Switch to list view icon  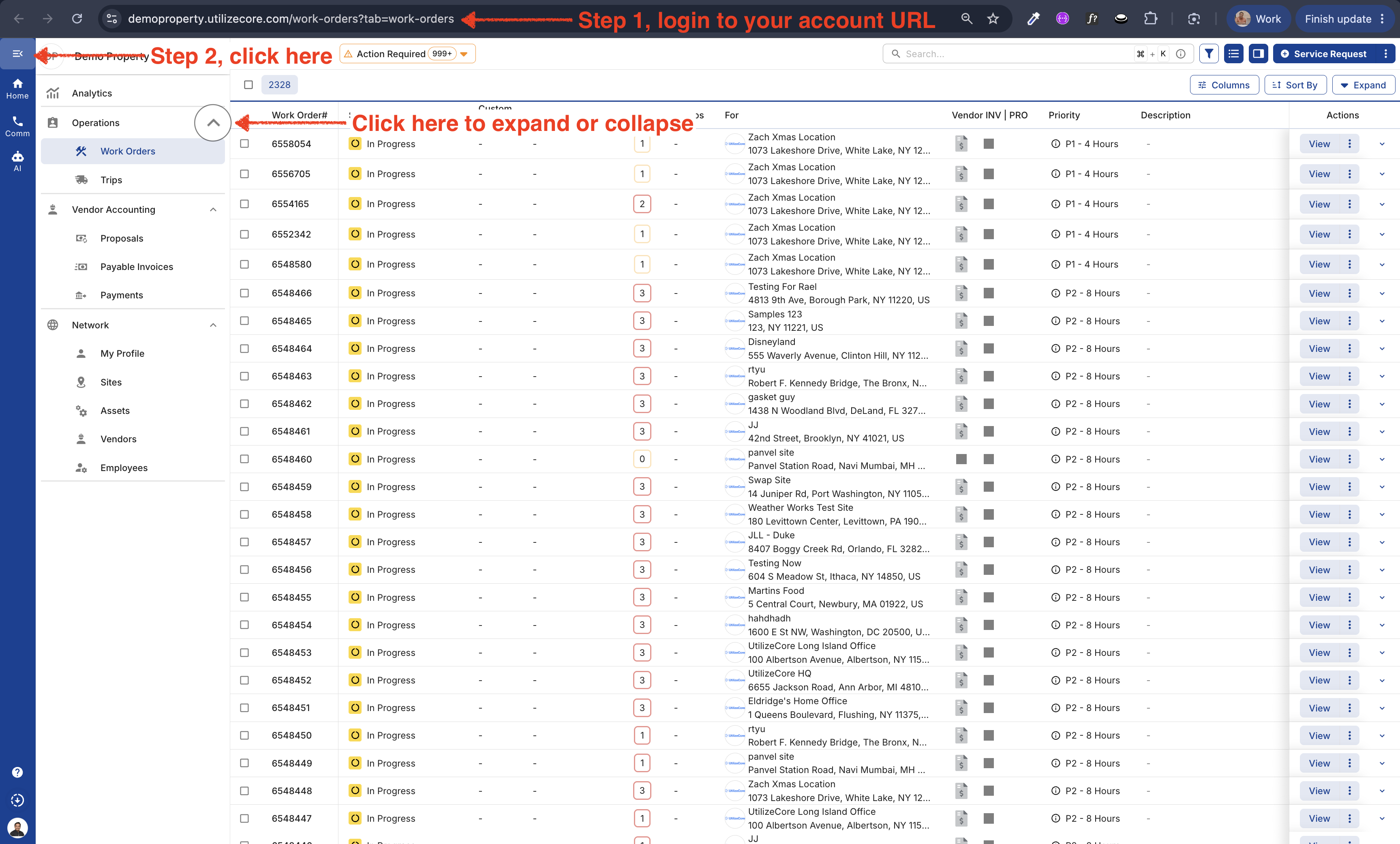pyautogui.click(x=1233, y=54)
